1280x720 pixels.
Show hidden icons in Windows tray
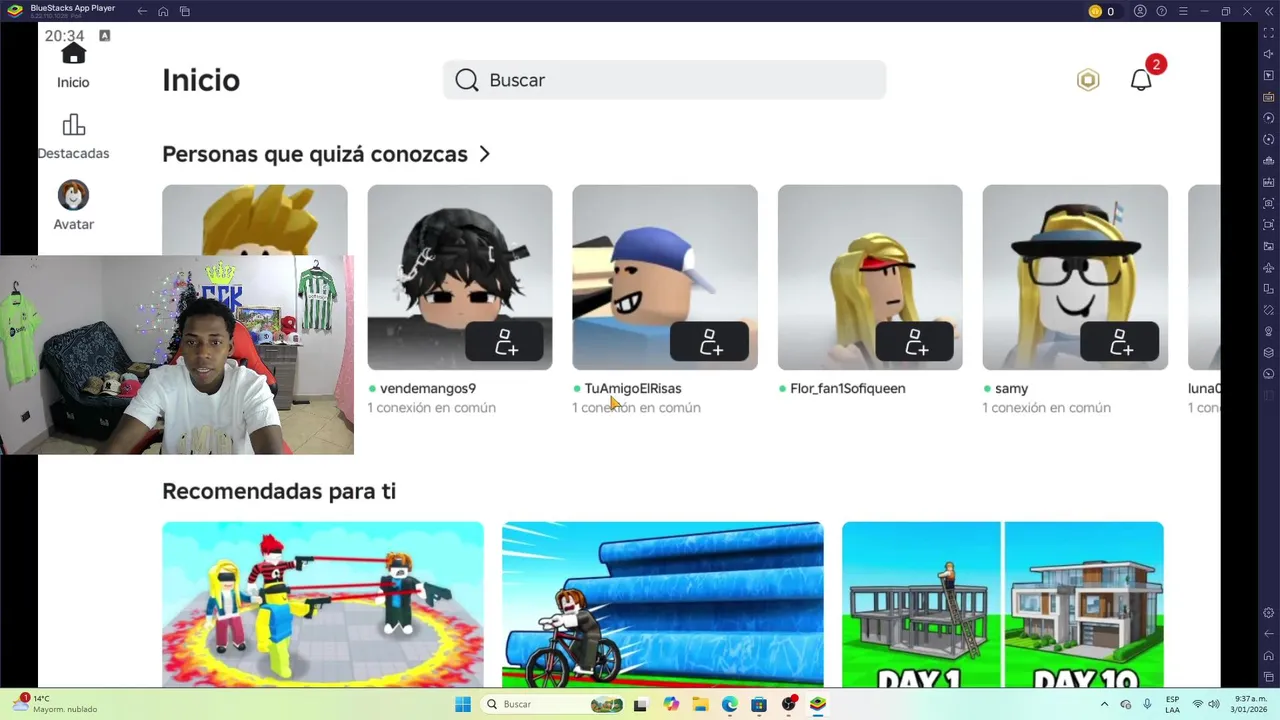[x=1104, y=704]
